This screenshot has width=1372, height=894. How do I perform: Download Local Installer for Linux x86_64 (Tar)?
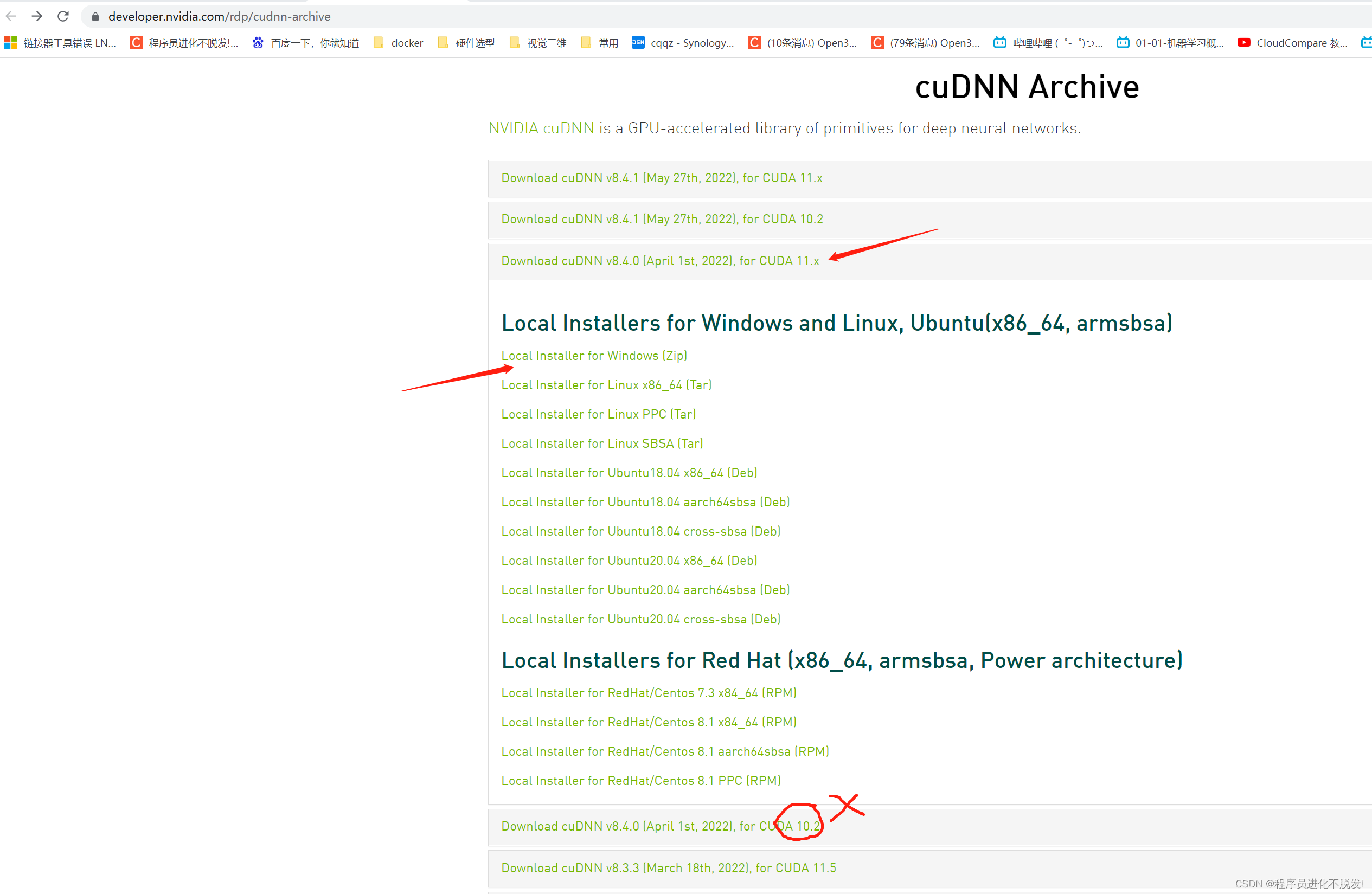(606, 385)
